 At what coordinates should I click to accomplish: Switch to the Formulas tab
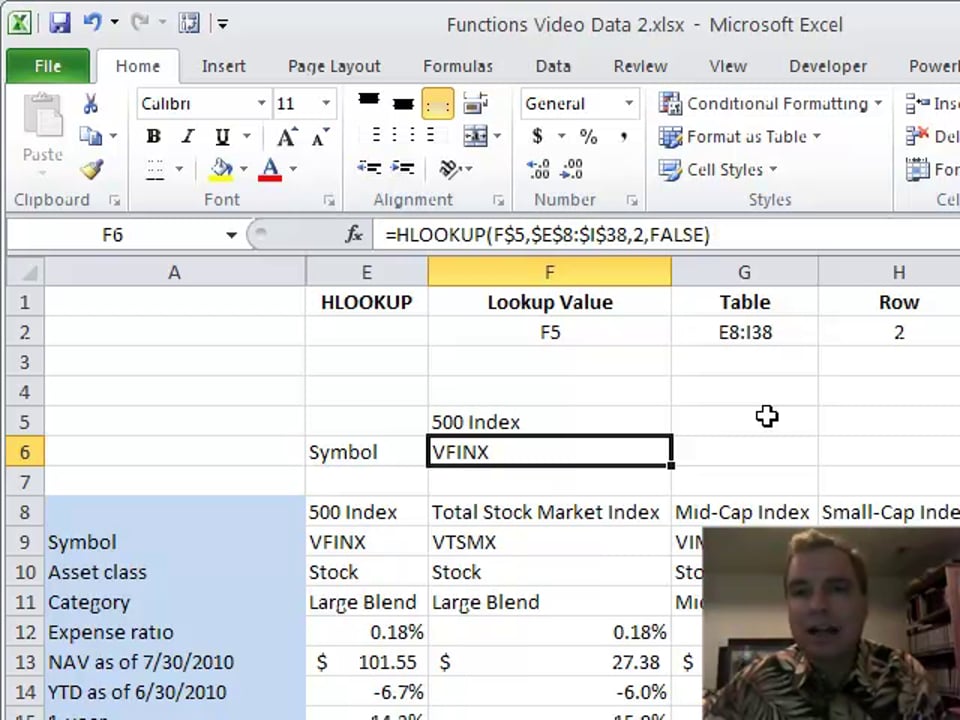[458, 66]
